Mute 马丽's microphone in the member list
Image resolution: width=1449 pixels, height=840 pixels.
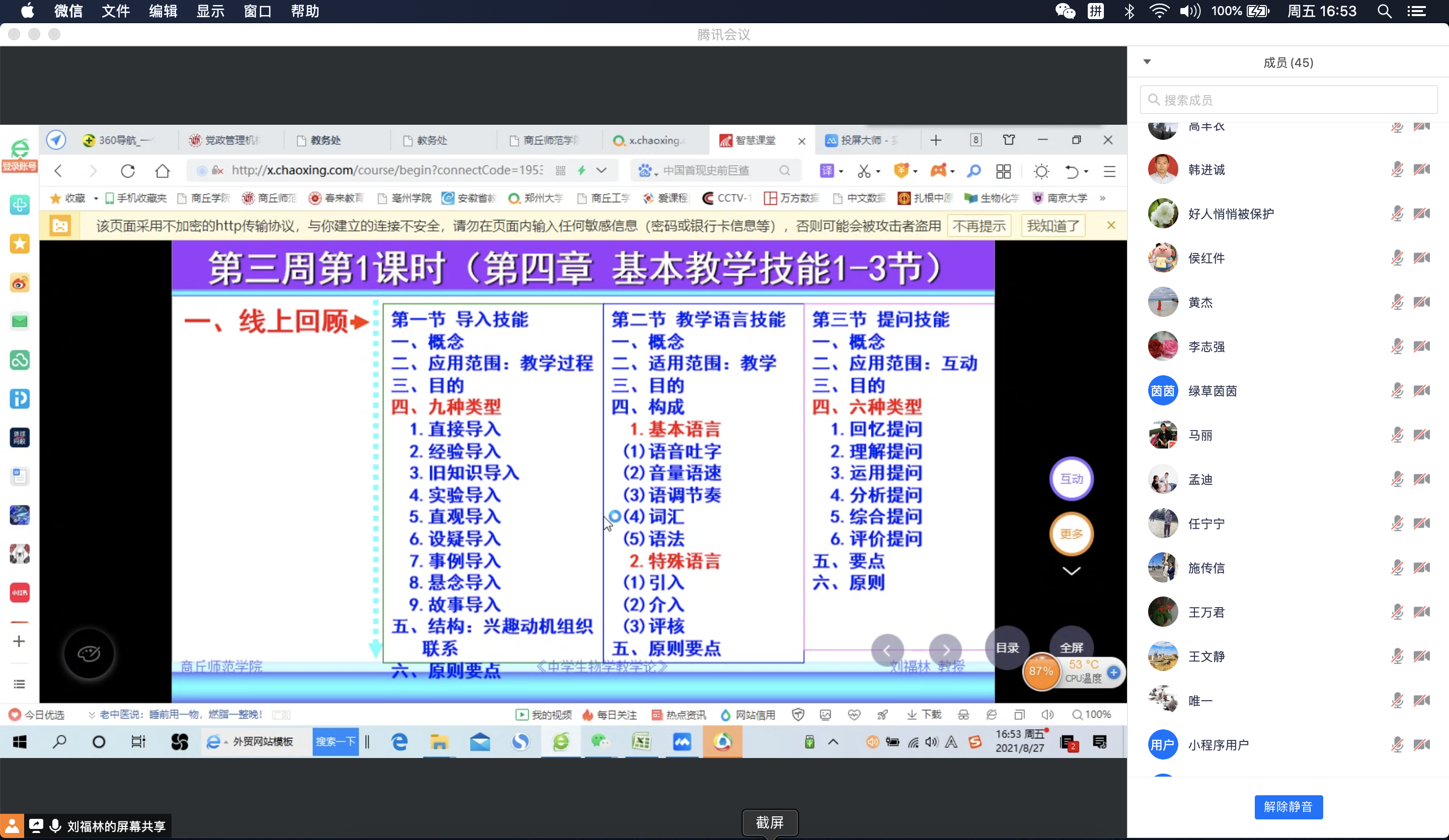1397,435
